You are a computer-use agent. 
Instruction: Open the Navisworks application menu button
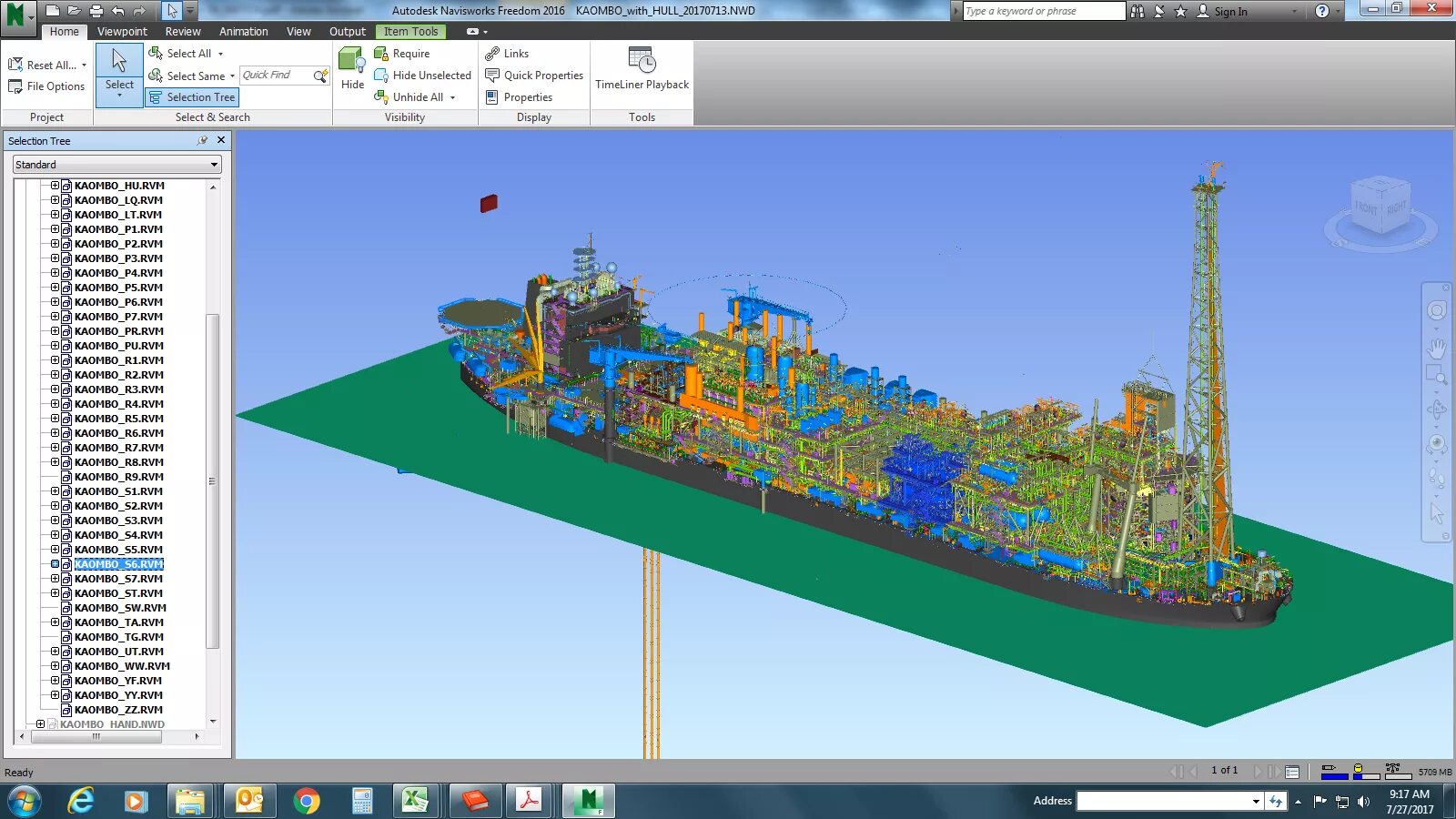(x=17, y=15)
